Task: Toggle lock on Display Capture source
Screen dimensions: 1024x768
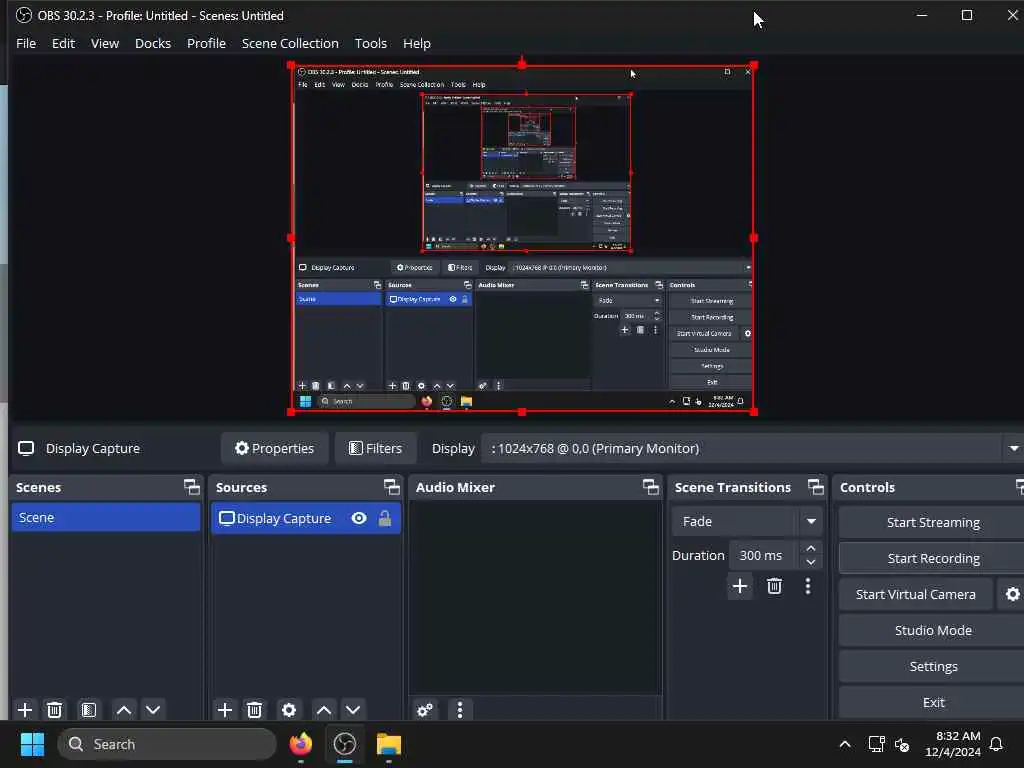Action: point(385,519)
